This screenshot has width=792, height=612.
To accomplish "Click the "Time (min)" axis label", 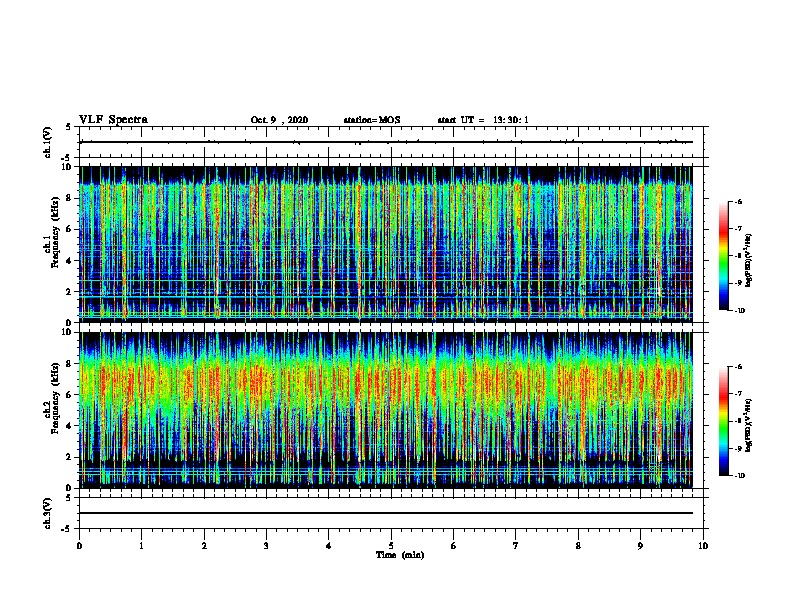I will pyautogui.click(x=400, y=555).
